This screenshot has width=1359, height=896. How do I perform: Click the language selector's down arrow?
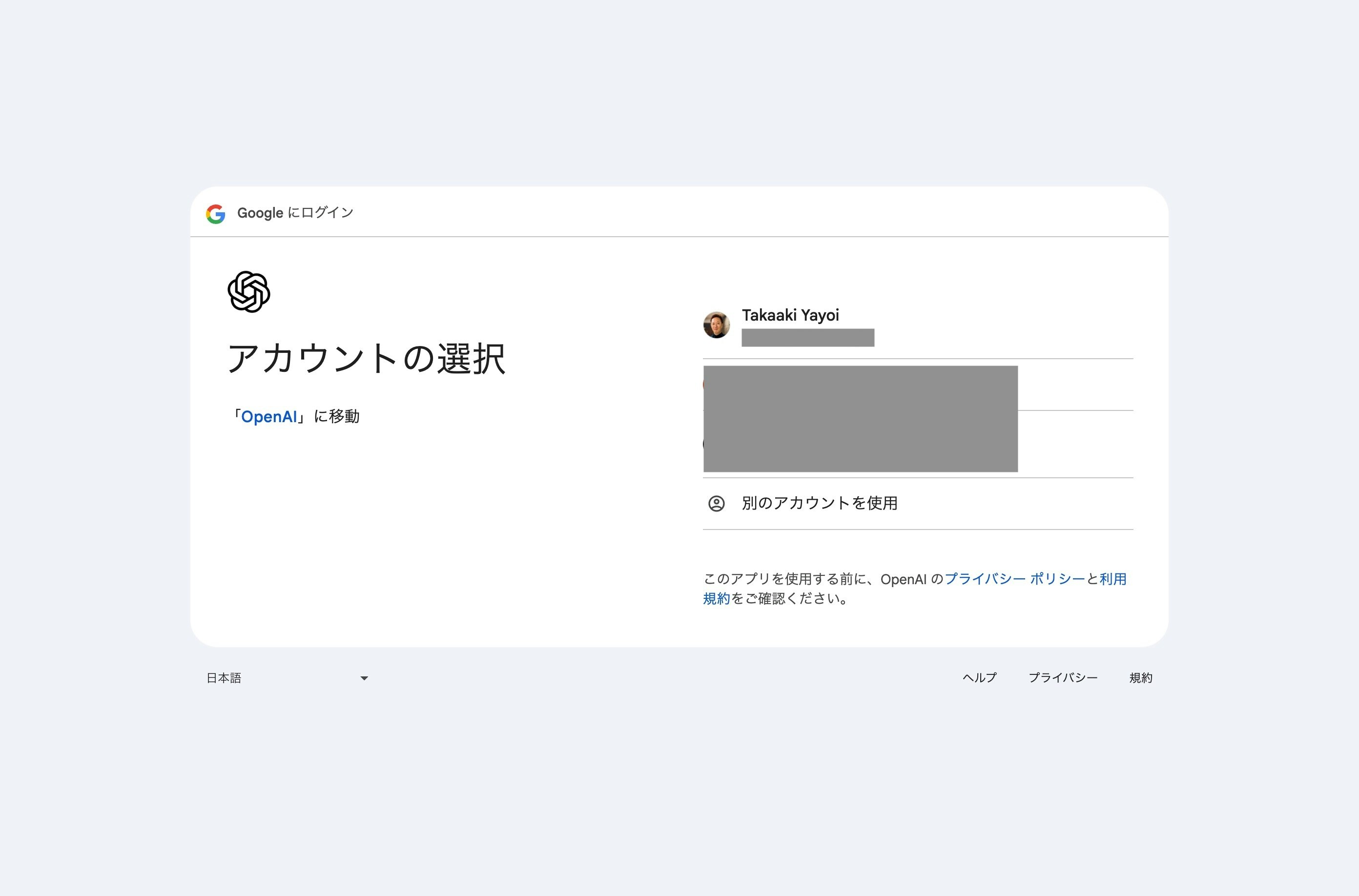[x=364, y=678]
